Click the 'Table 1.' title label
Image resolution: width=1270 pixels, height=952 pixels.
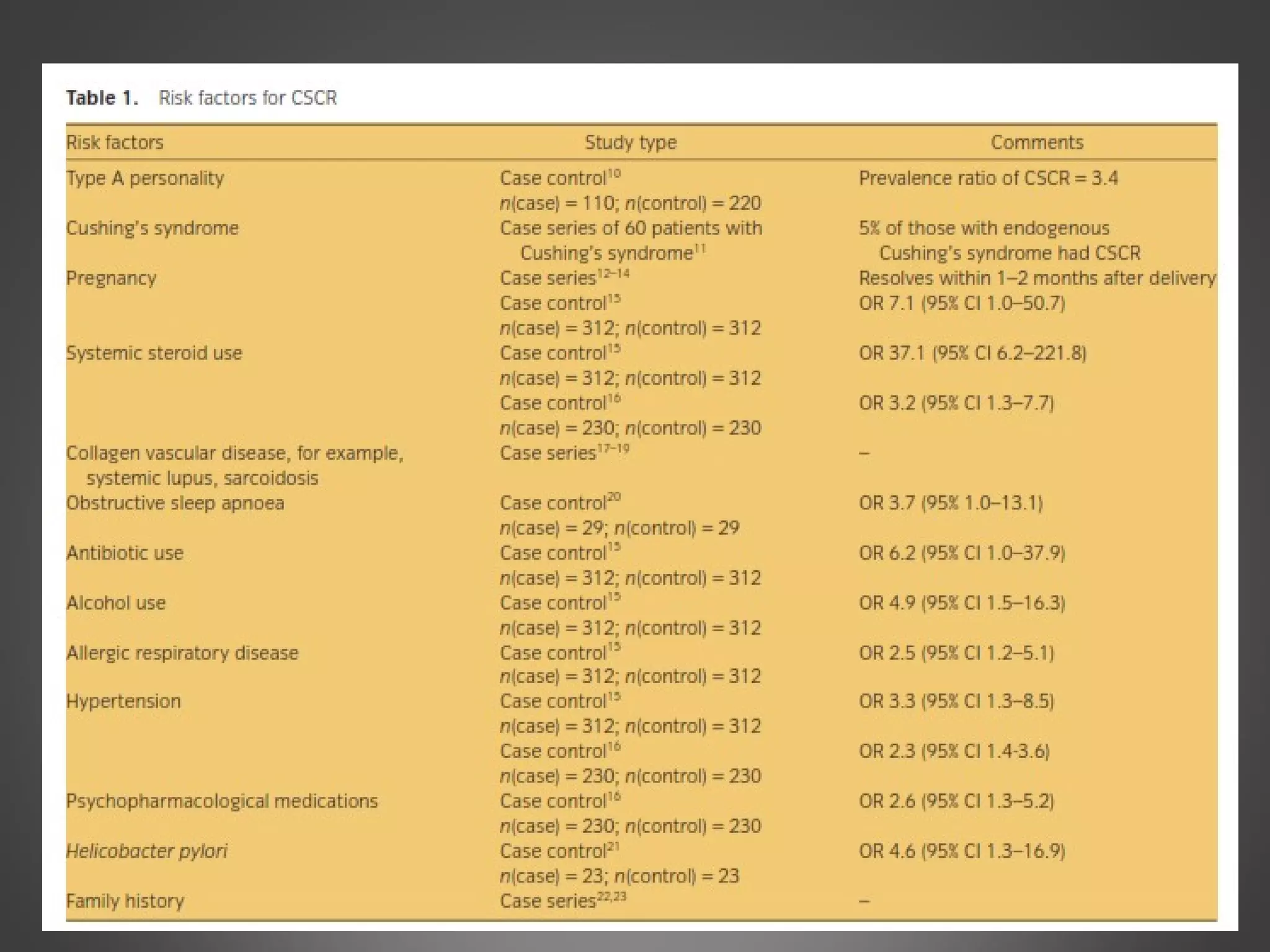click(102, 98)
